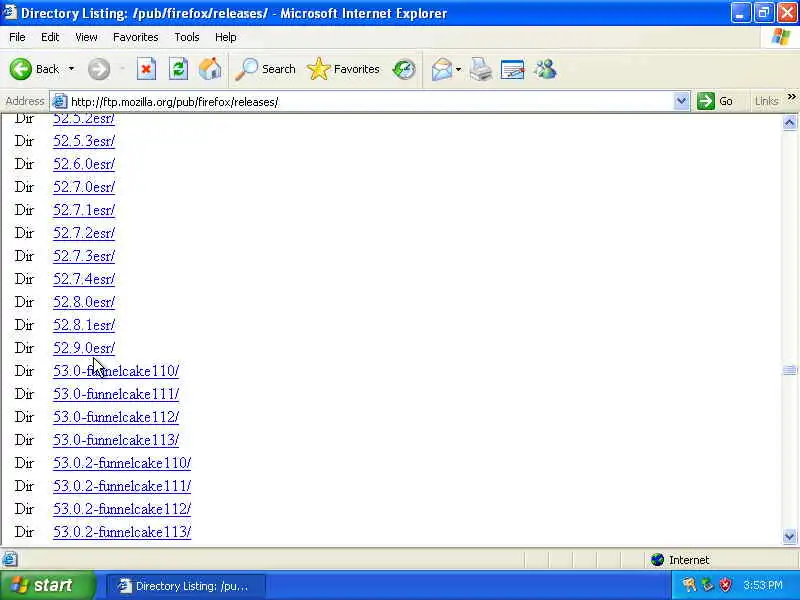The width and height of the screenshot is (800, 600).
Task: Open the 53.0.2-funnelcake111/ link
Action: pyautogui.click(x=122, y=486)
